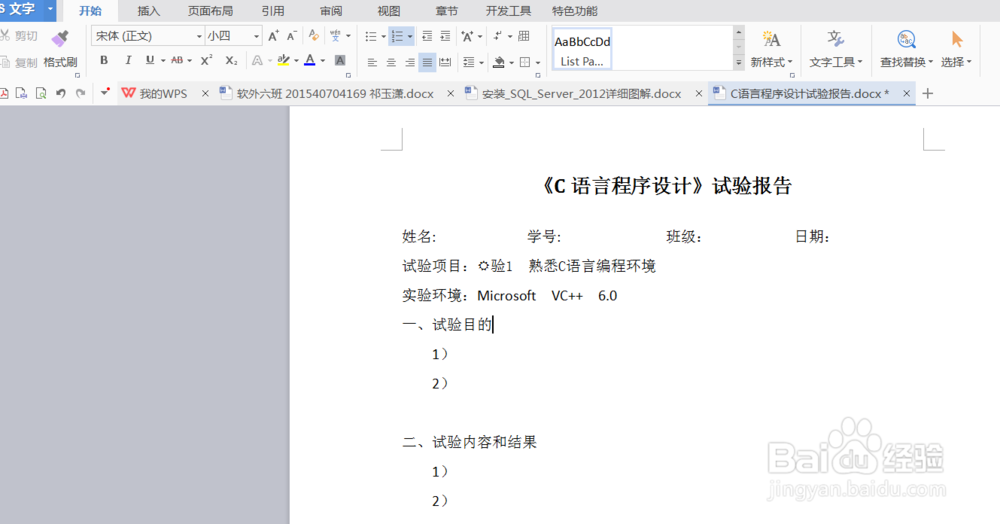Image resolution: width=1000 pixels, height=524 pixels.
Task: Align text left
Action: 372,62
